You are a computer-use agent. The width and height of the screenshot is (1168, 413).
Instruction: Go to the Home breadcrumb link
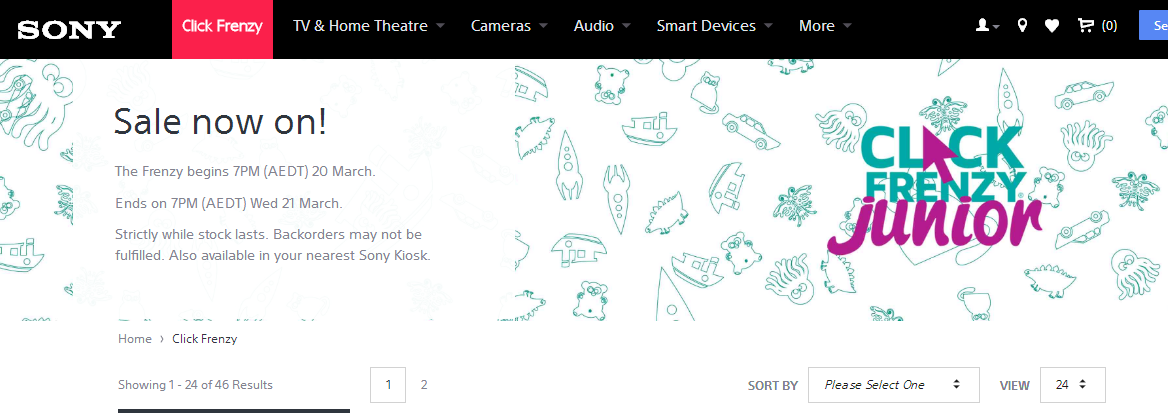135,338
